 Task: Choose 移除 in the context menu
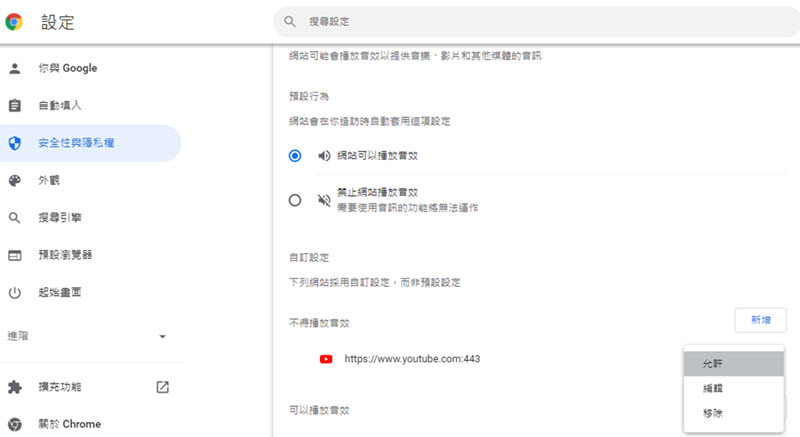734,413
